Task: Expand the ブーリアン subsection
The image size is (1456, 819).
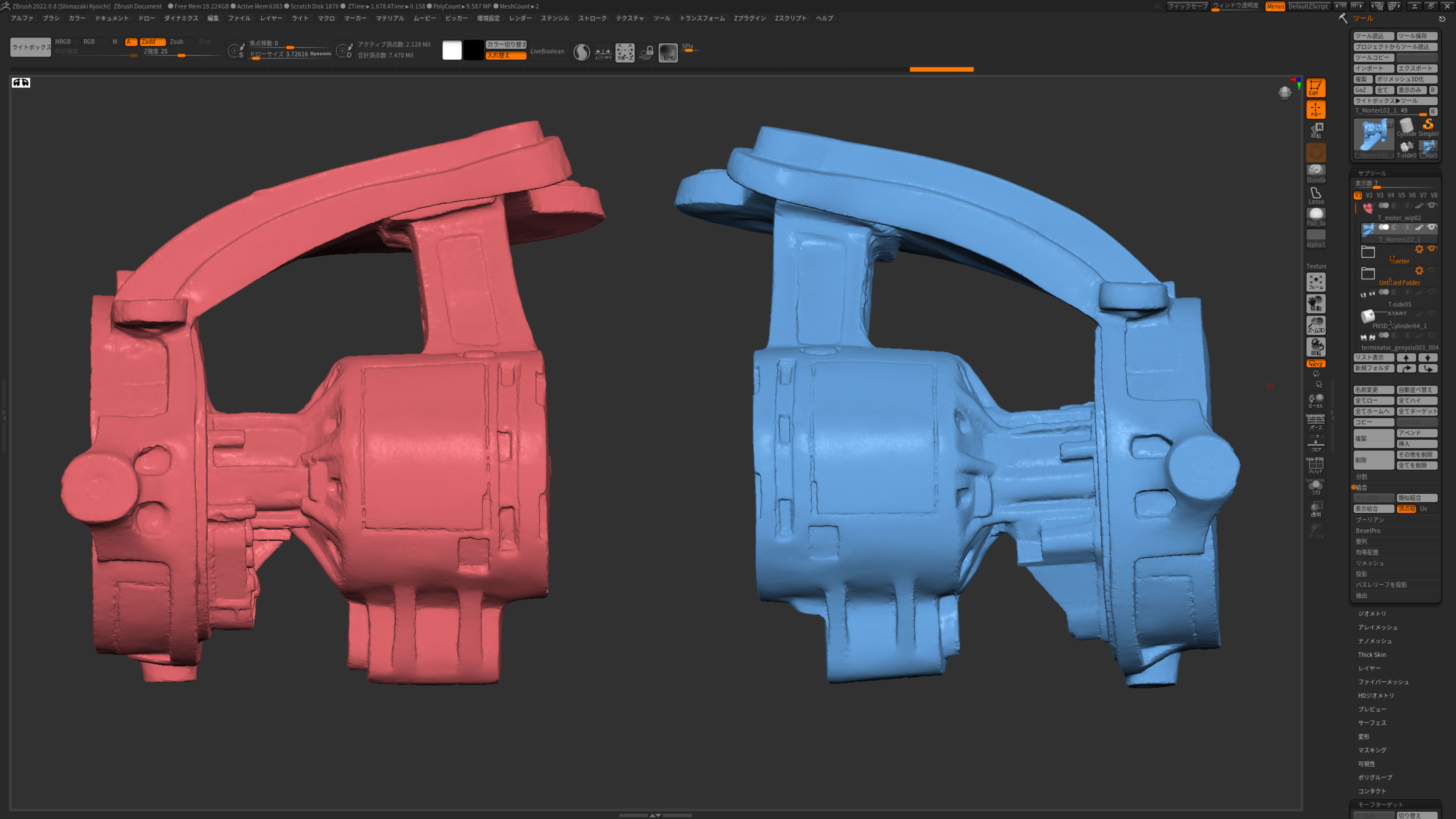Action: (x=1370, y=520)
